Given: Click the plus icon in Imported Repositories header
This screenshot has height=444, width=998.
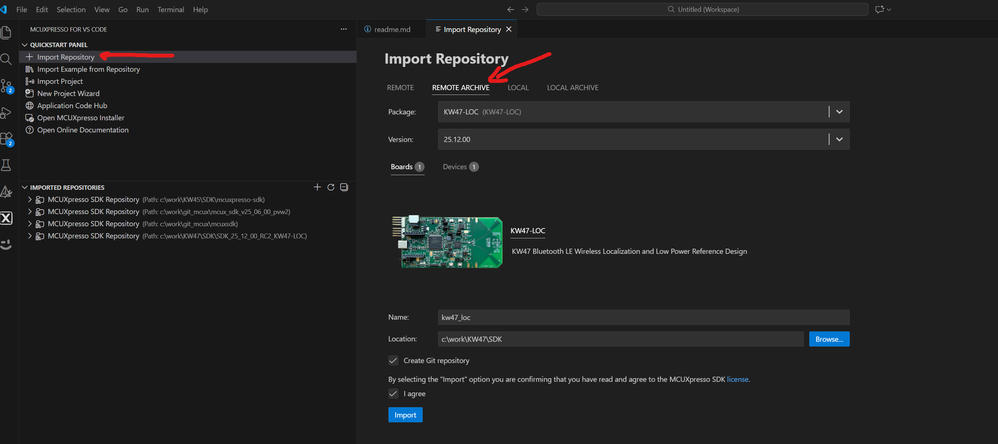Looking at the screenshot, I should pyautogui.click(x=318, y=187).
